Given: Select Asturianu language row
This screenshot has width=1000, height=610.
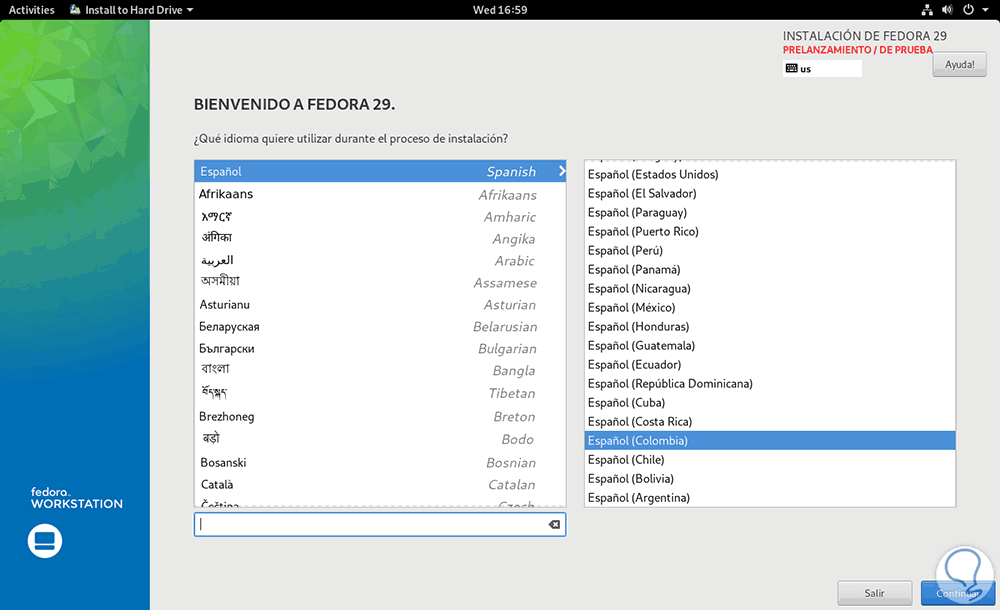Looking at the screenshot, I should (x=380, y=304).
